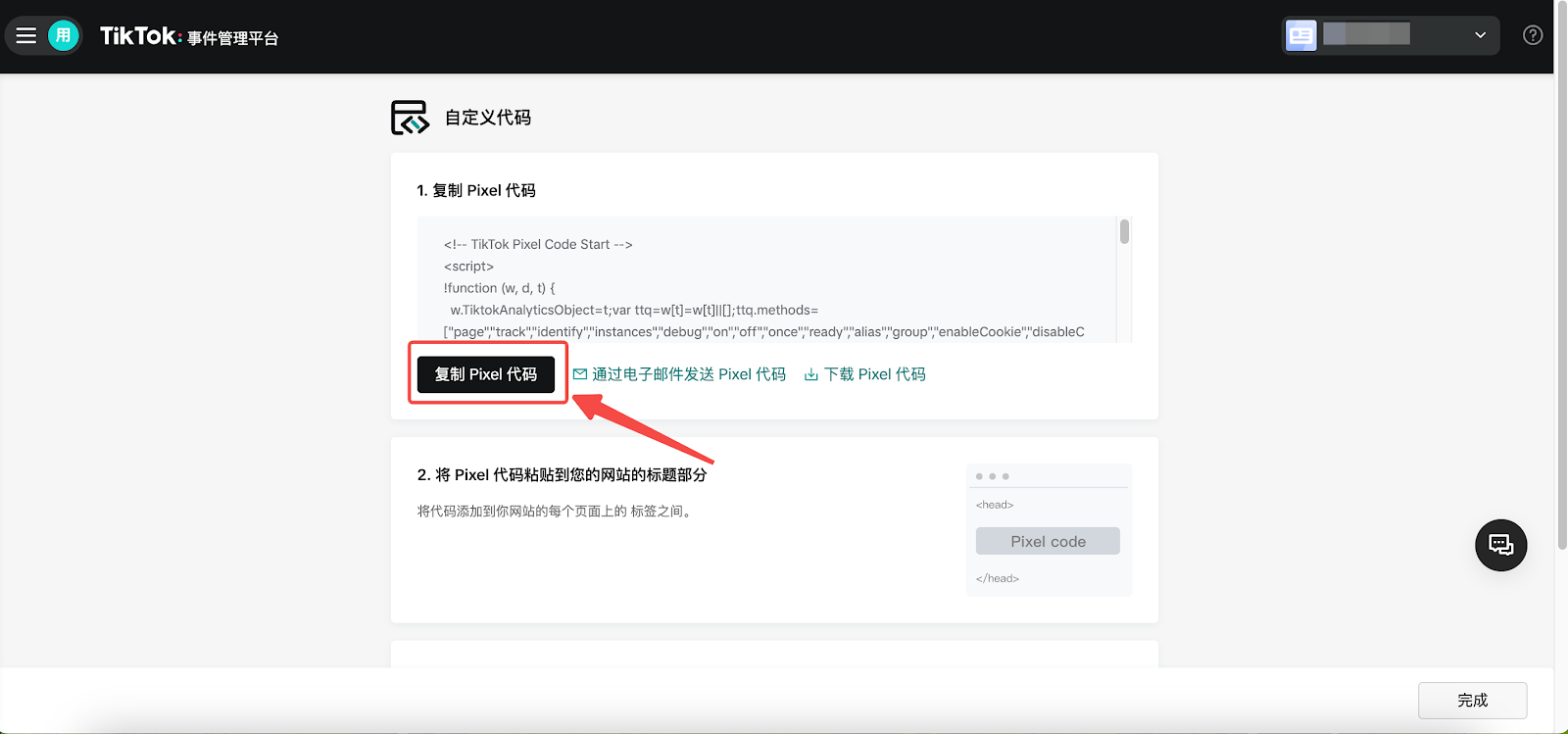The image size is (1568, 734).
Task: Click the "<script>" code line
Action: pyautogui.click(x=468, y=267)
